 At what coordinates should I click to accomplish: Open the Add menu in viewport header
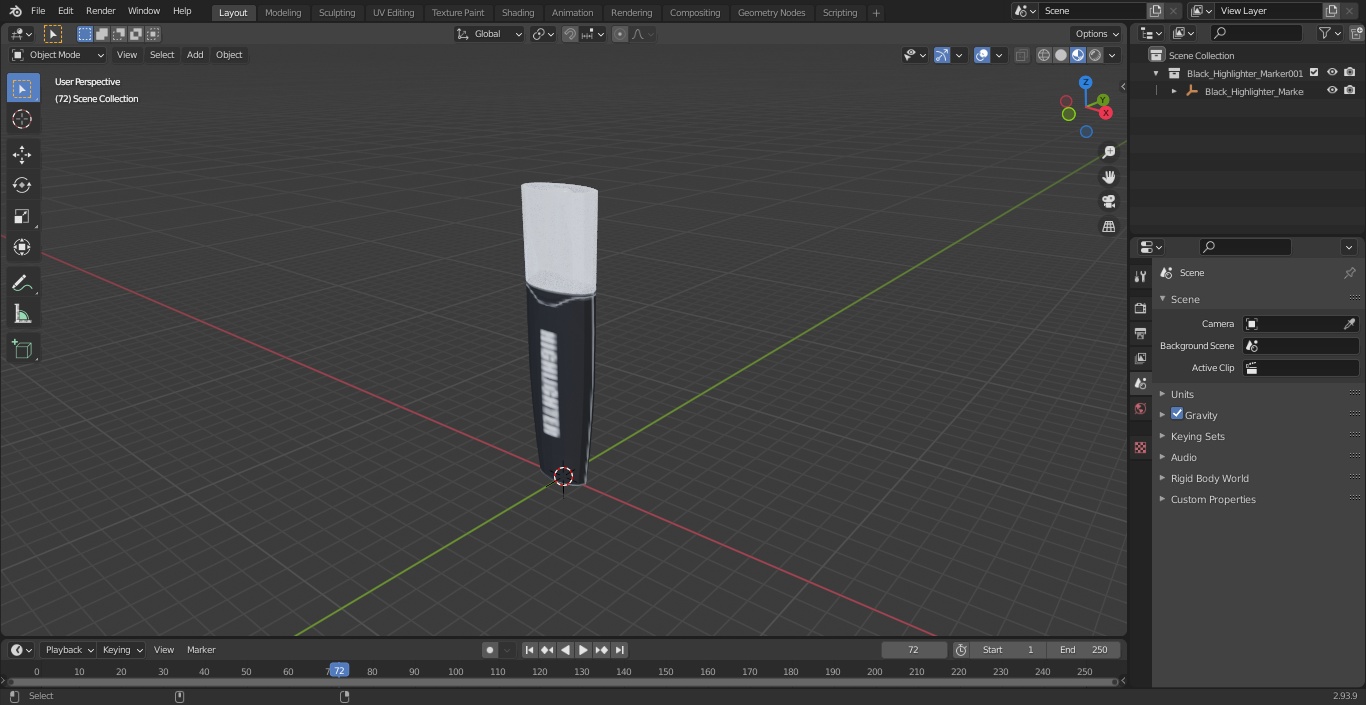(195, 55)
